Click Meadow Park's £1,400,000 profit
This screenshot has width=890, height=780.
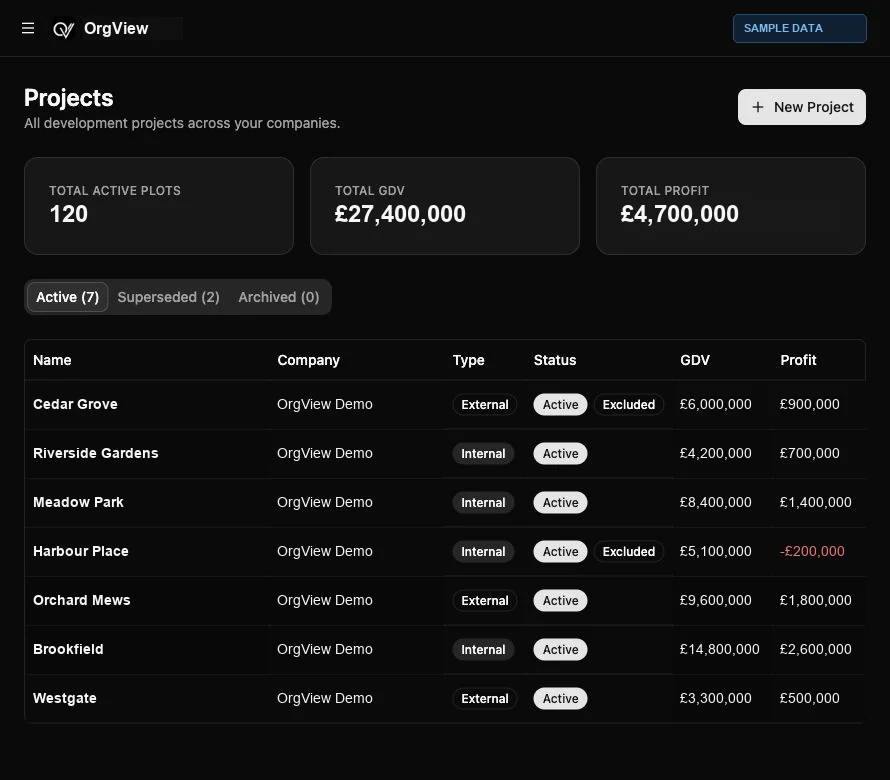815,502
